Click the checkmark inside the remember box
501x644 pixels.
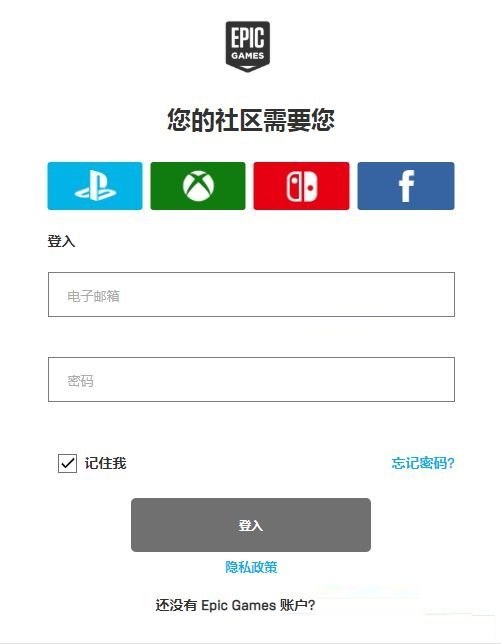click(67, 463)
